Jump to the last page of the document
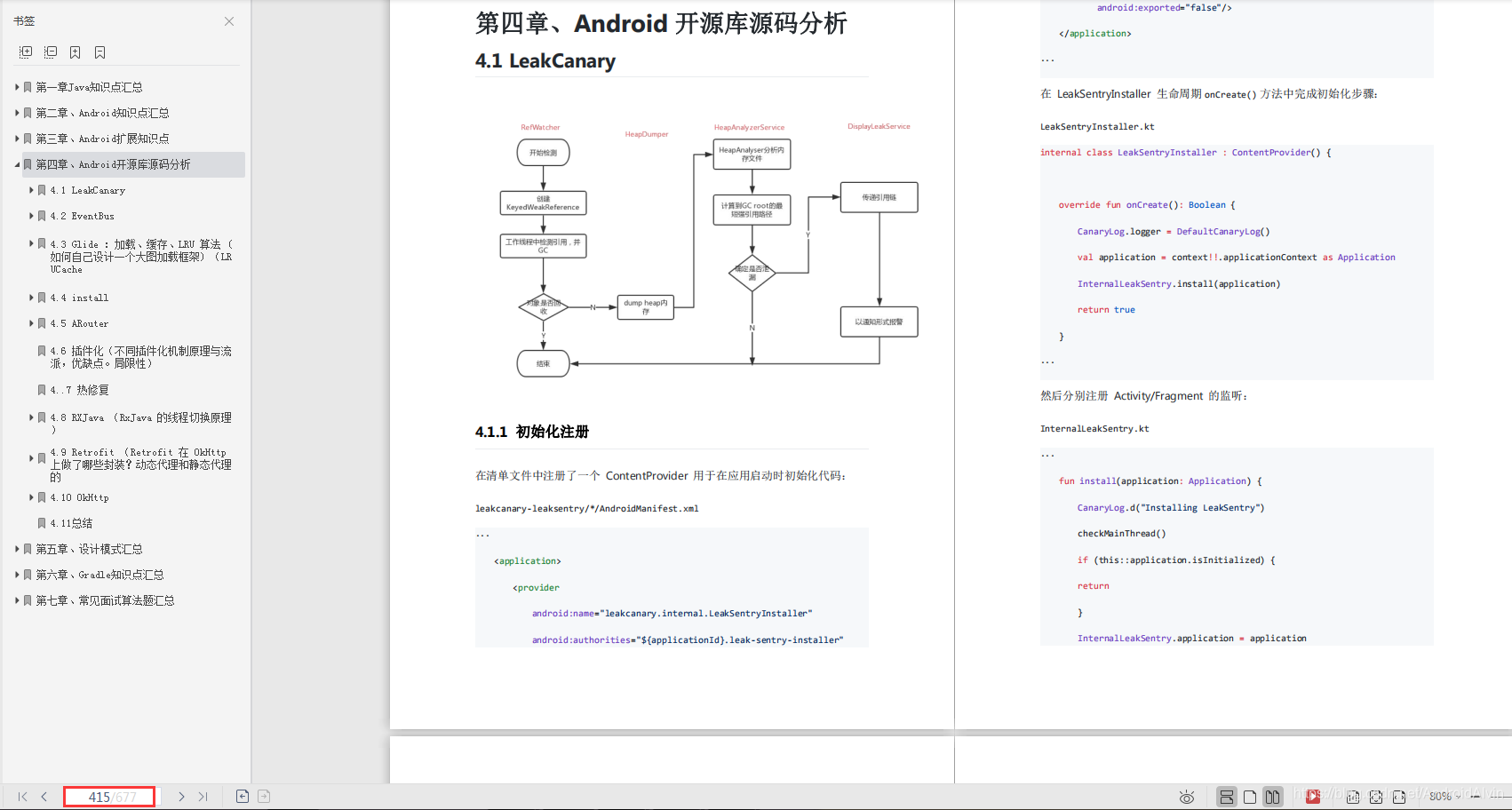This screenshot has height=810, width=1512. [203, 797]
